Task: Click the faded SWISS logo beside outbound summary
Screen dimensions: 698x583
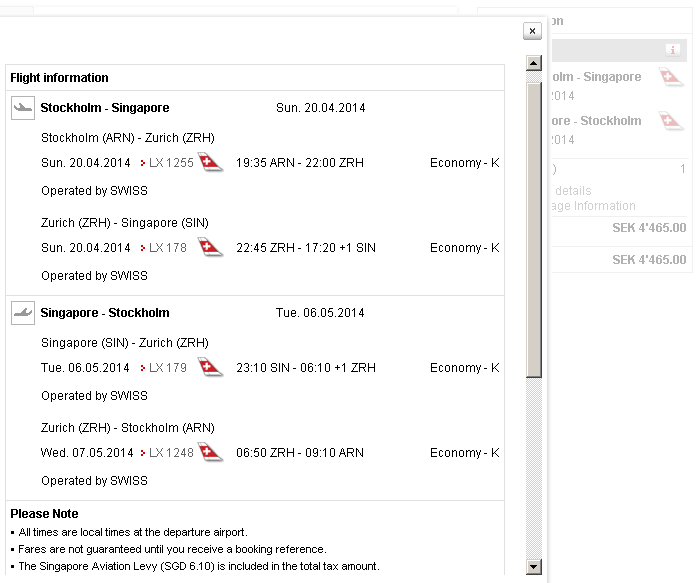Action: click(670, 77)
